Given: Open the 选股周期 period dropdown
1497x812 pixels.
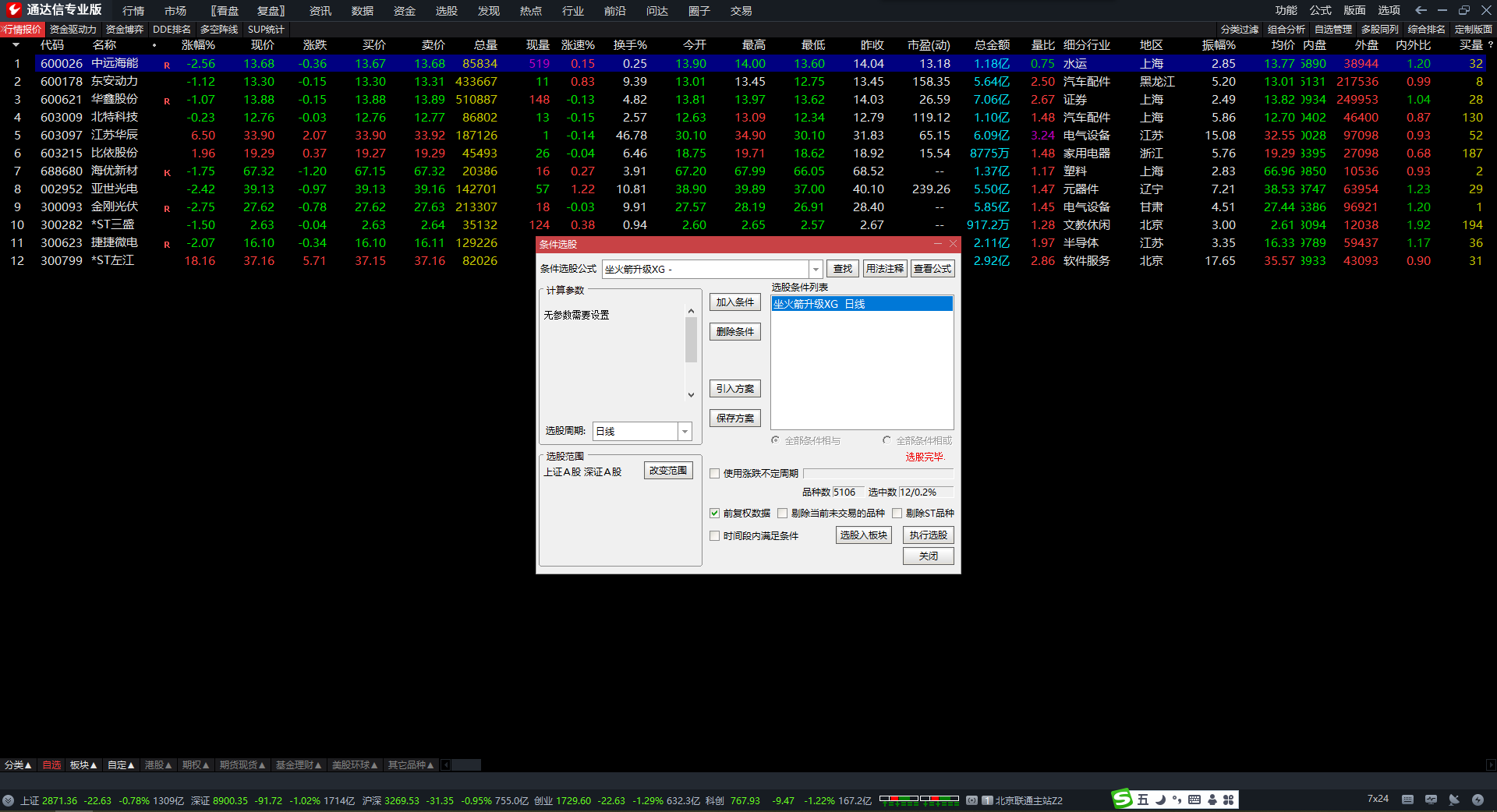Looking at the screenshot, I should coord(685,431).
